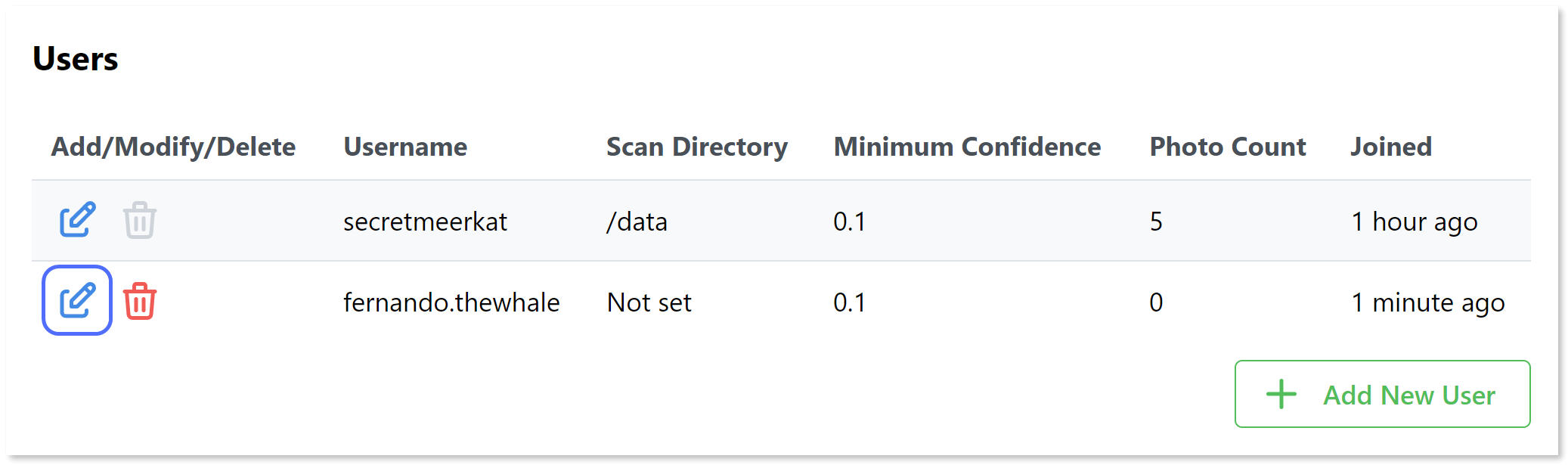The height and width of the screenshot is (465, 1568).
Task: Click the /data scan directory value
Action: click(x=637, y=222)
